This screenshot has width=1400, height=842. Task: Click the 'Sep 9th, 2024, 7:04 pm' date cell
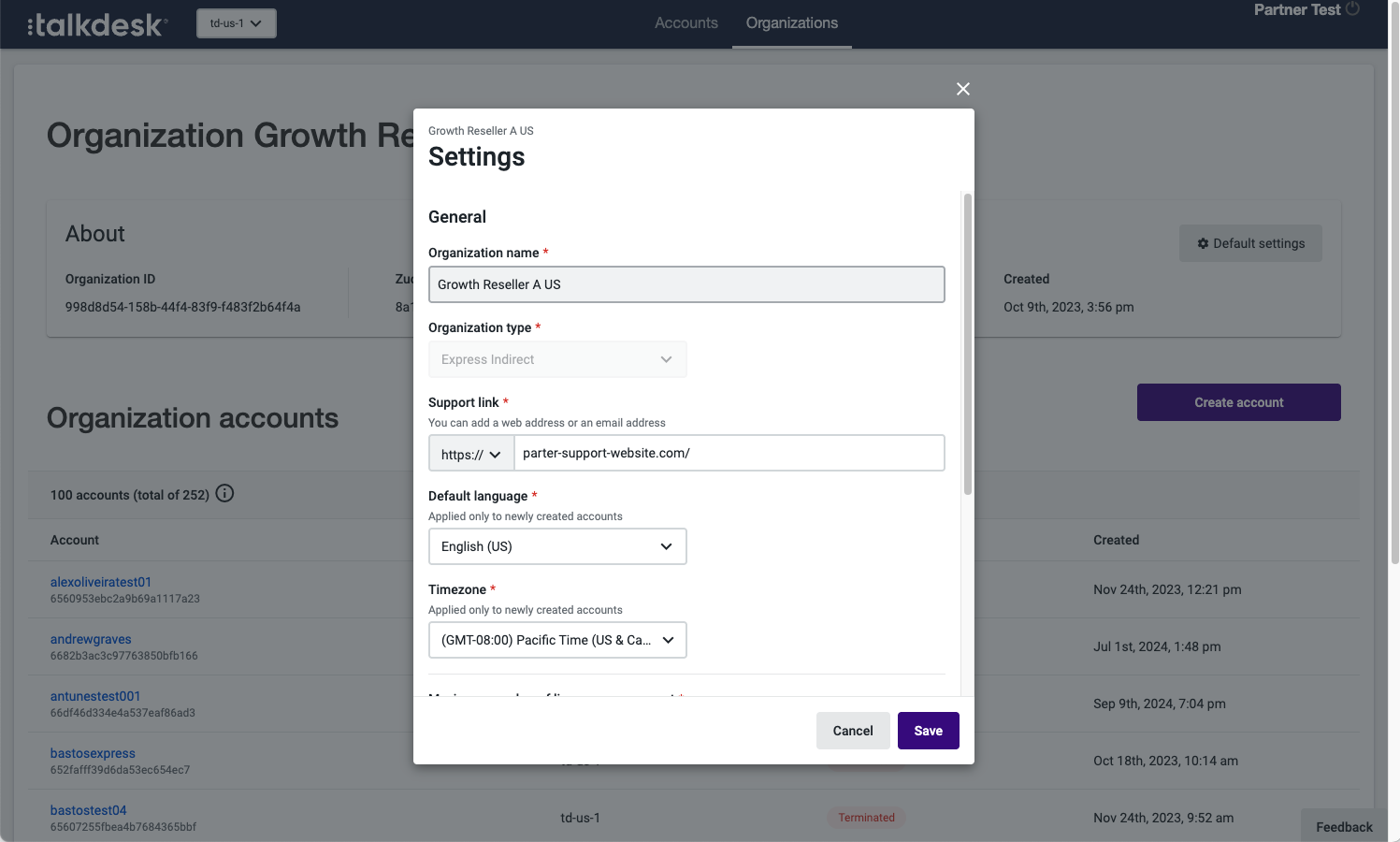(x=1160, y=704)
